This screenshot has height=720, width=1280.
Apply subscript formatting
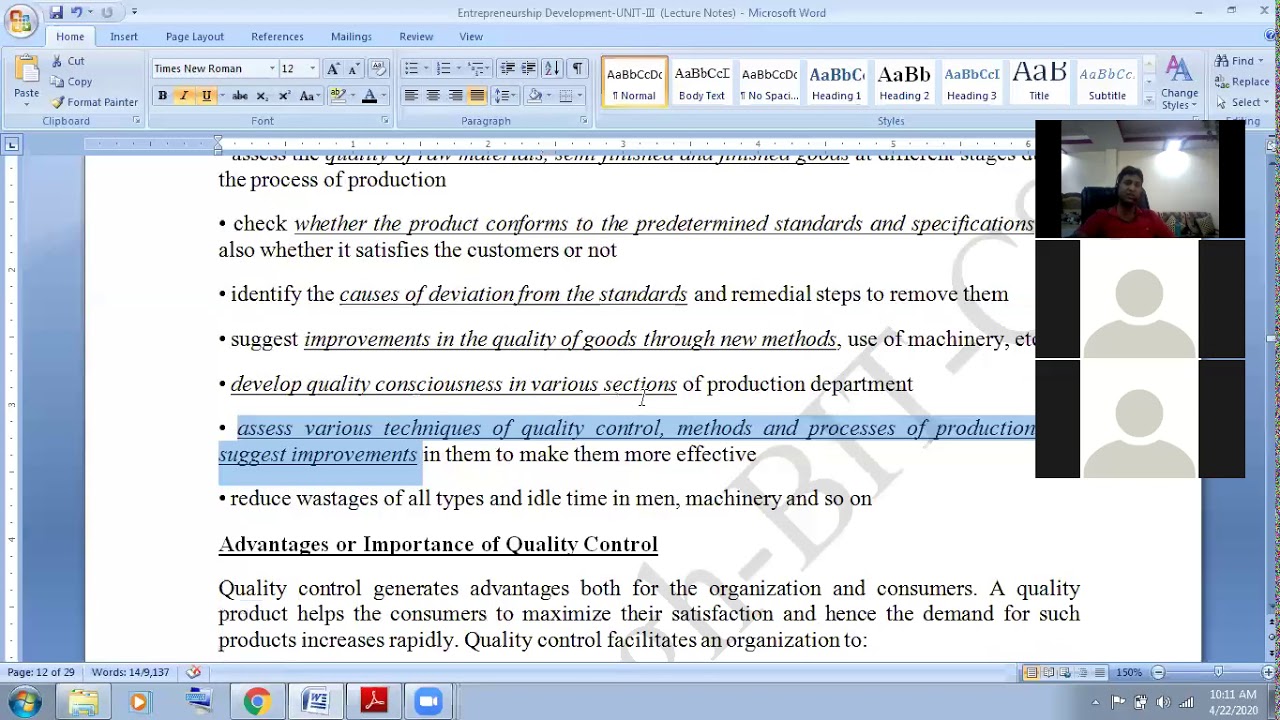(262, 96)
